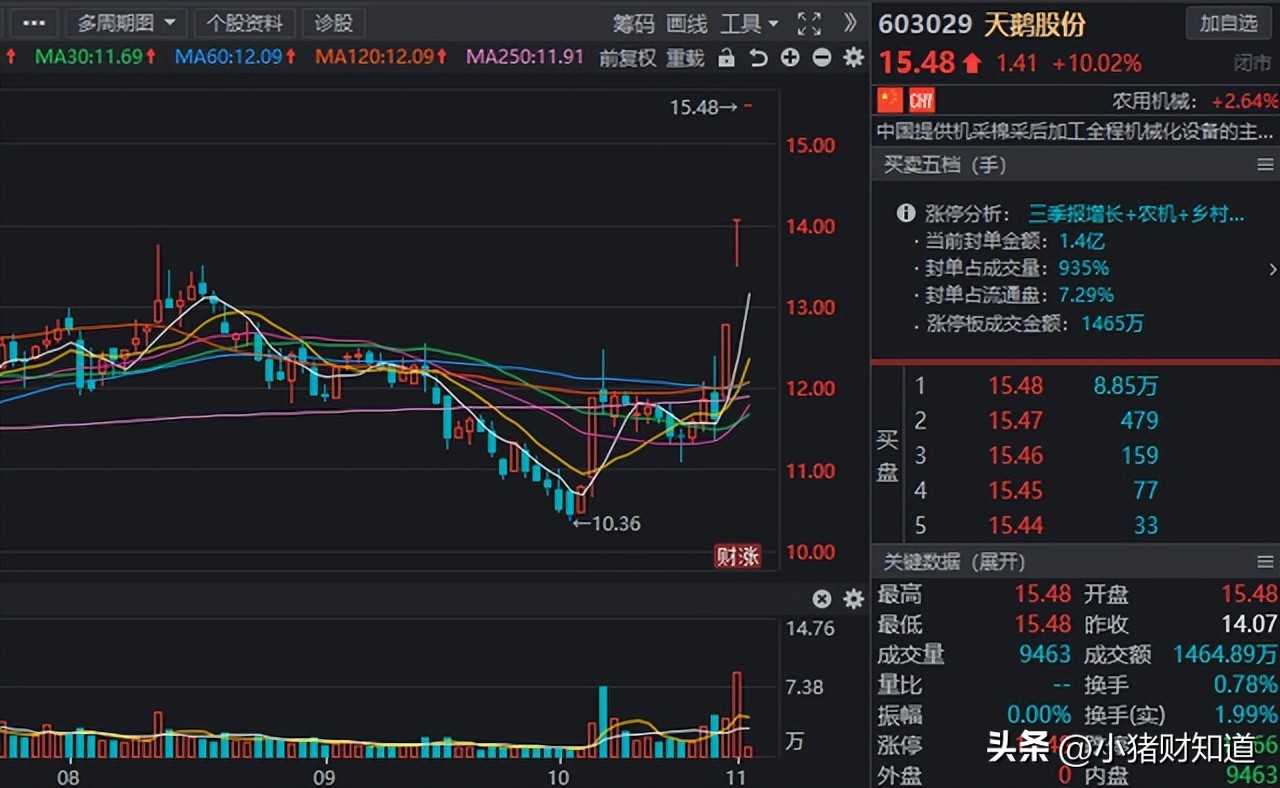Click the zoom out minus icon

[x=820, y=58]
